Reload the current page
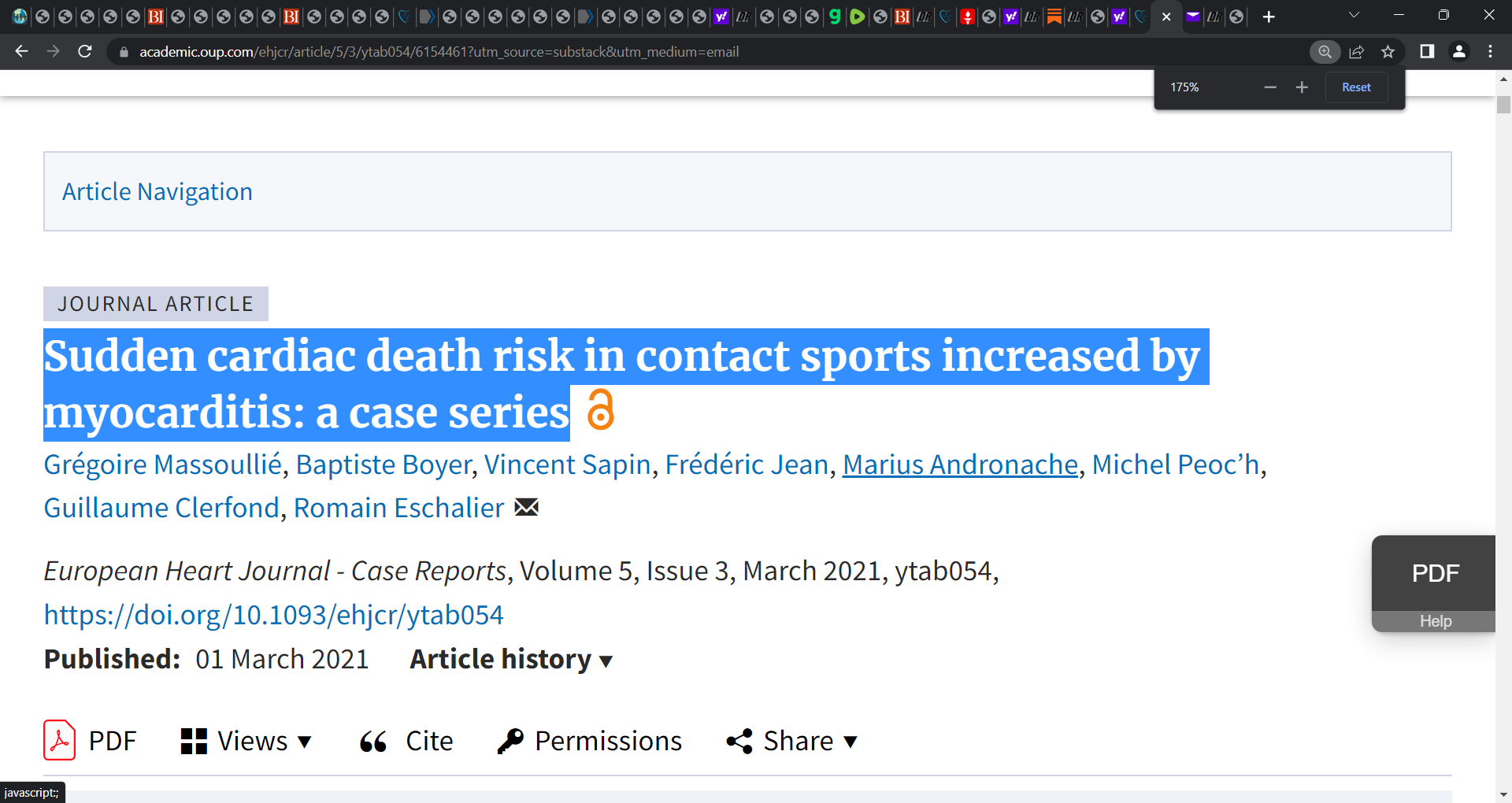The height and width of the screenshot is (803, 1512). tap(85, 51)
